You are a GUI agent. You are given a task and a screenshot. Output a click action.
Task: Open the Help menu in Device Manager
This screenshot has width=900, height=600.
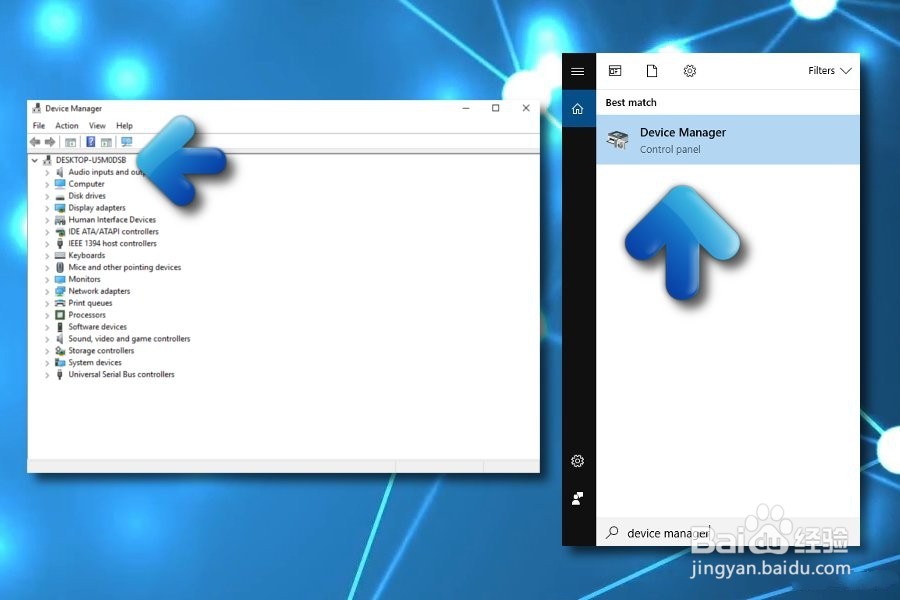pos(124,125)
